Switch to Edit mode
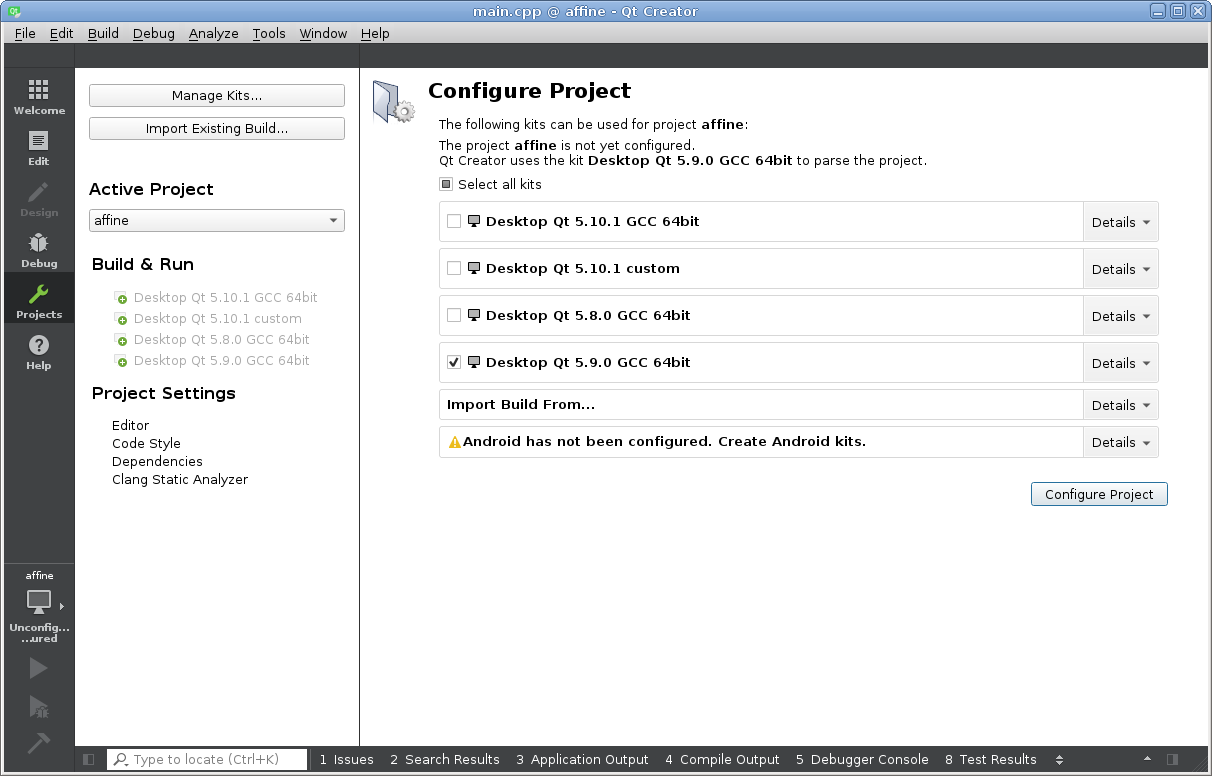This screenshot has width=1212, height=776. (x=39, y=147)
